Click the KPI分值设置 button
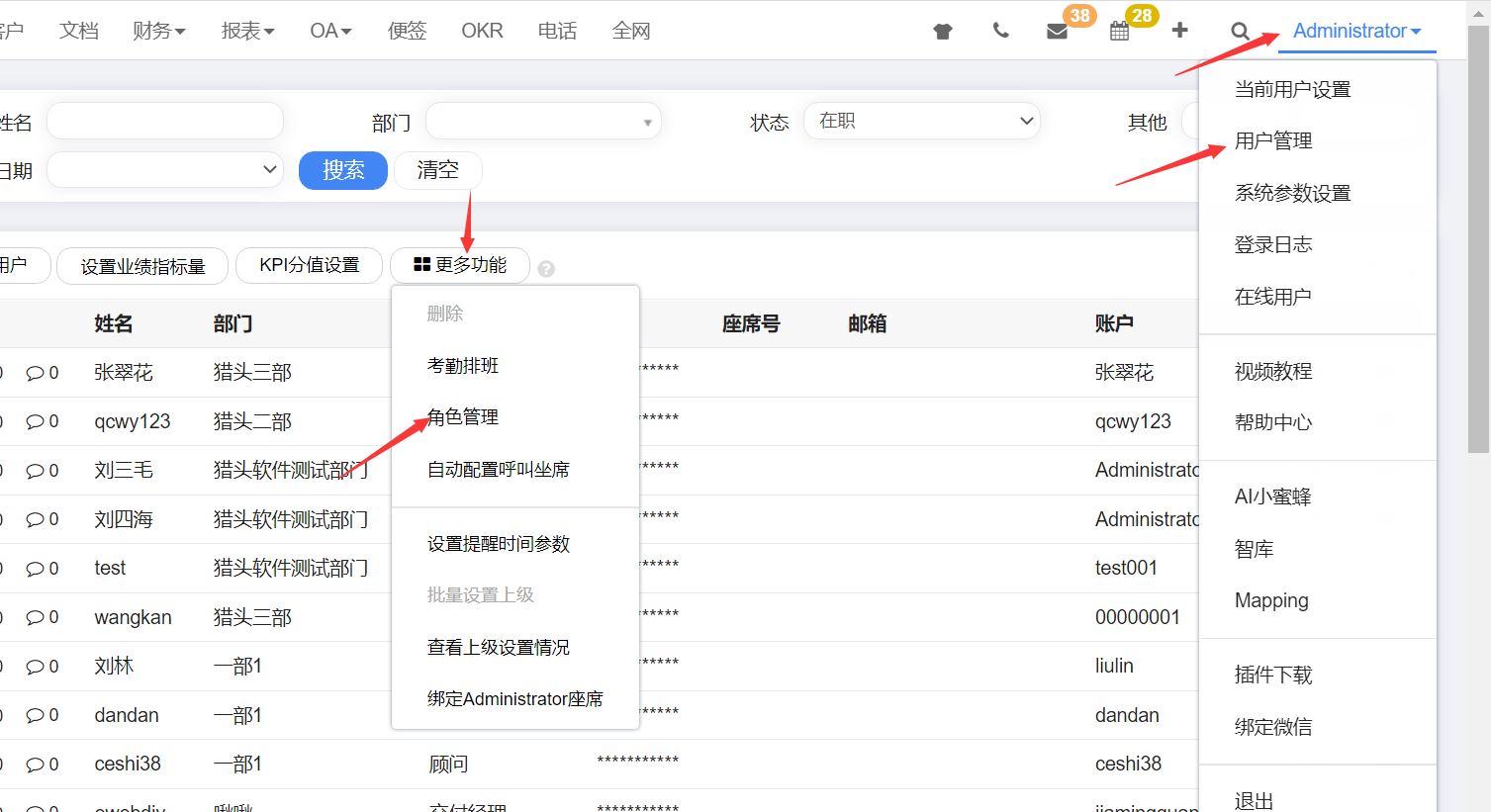The width and height of the screenshot is (1491, 812). click(309, 265)
